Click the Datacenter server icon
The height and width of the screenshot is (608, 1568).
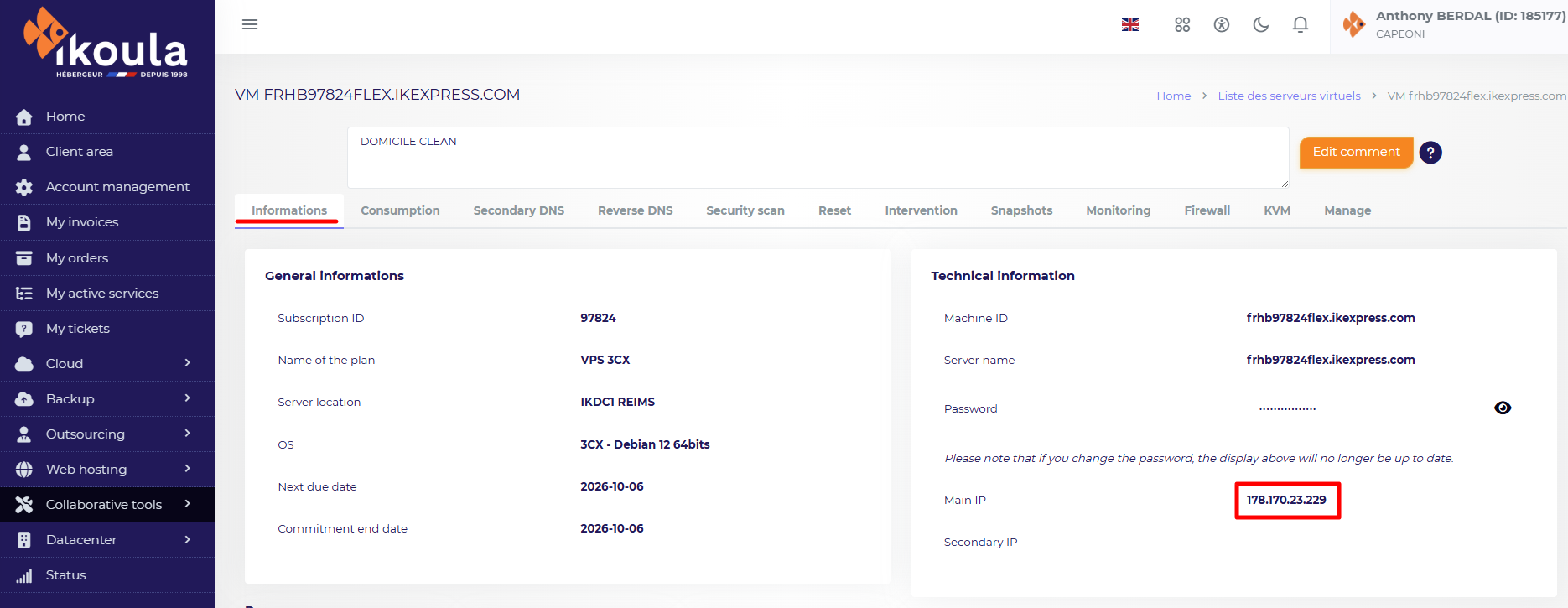[24, 540]
